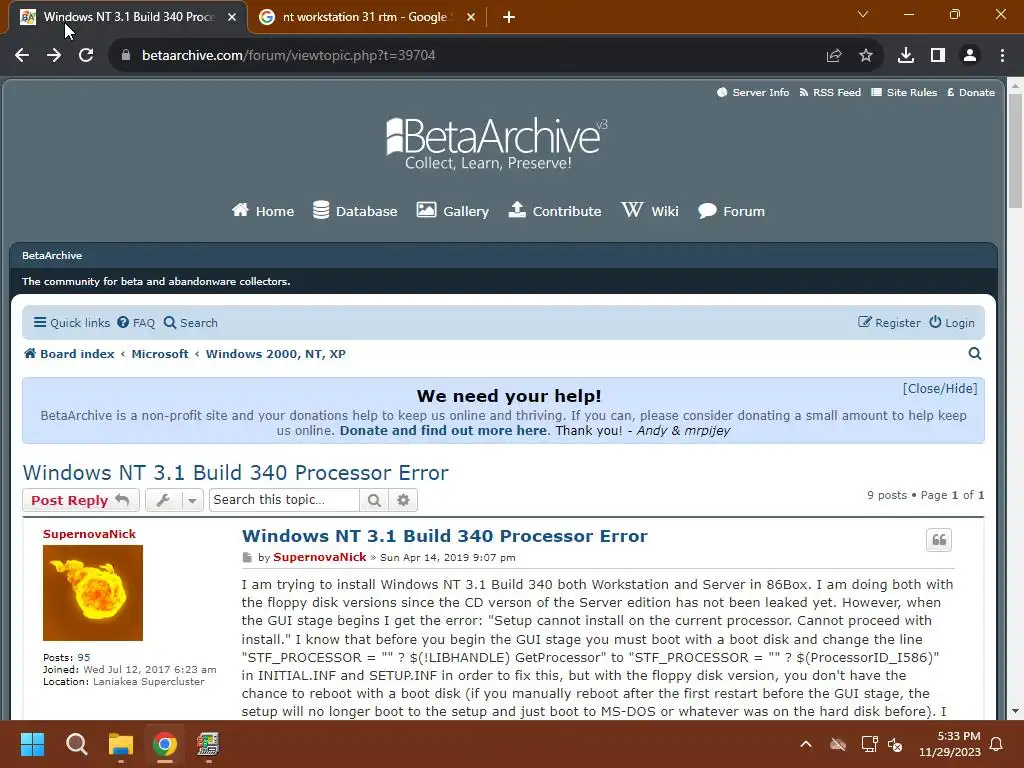Go back to the previous page
The image size is (1024, 768).
[22, 56]
